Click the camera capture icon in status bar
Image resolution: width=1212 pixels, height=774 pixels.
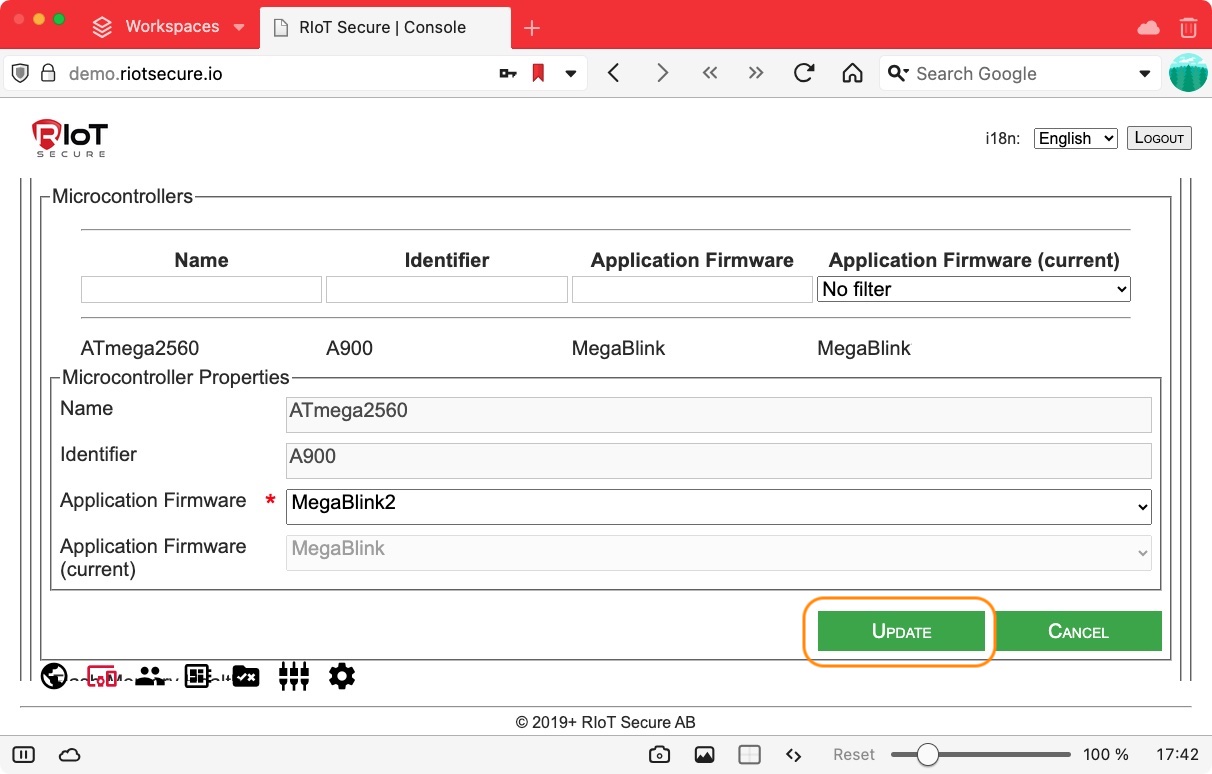(x=659, y=755)
